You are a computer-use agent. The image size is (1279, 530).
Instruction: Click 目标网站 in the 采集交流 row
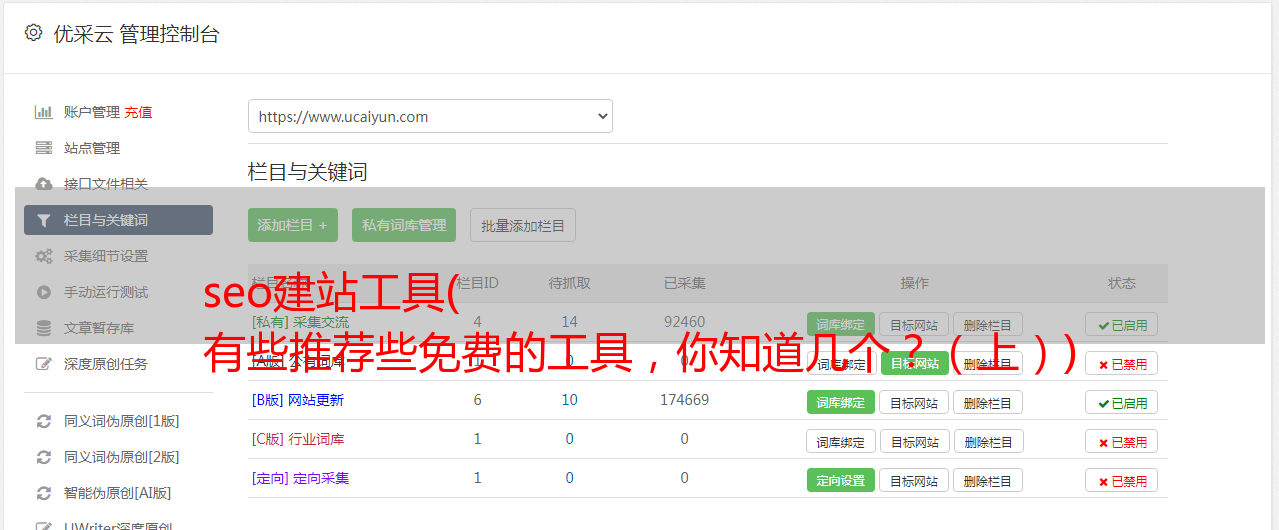tap(914, 324)
